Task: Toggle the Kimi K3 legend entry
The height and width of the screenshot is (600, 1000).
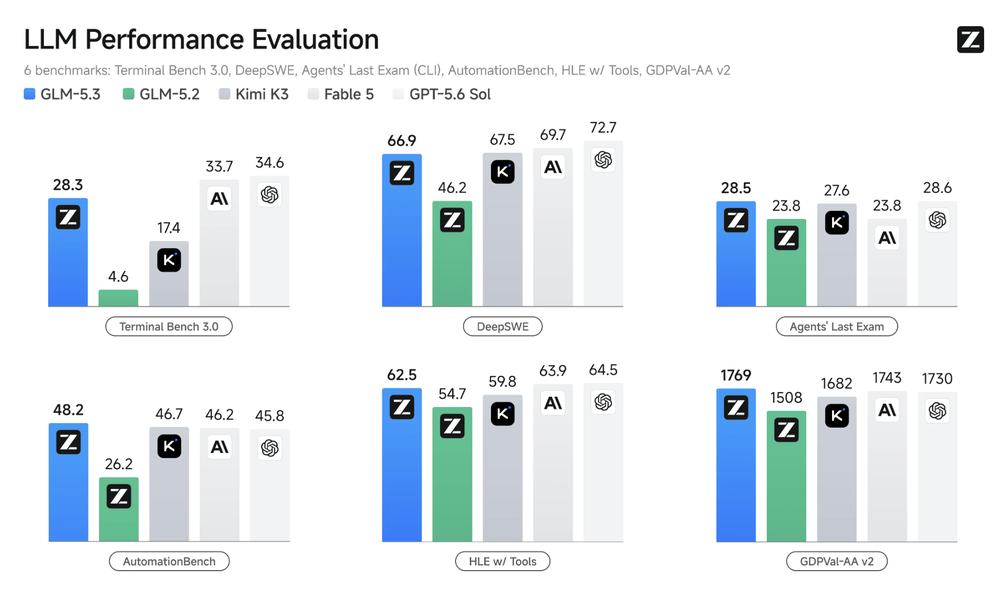Action: click(x=253, y=94)
